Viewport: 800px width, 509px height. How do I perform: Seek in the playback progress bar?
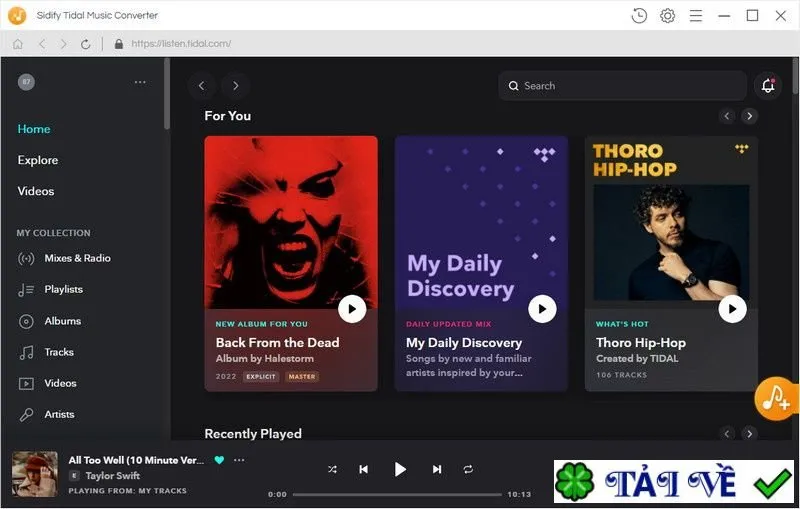pos(397,494)
